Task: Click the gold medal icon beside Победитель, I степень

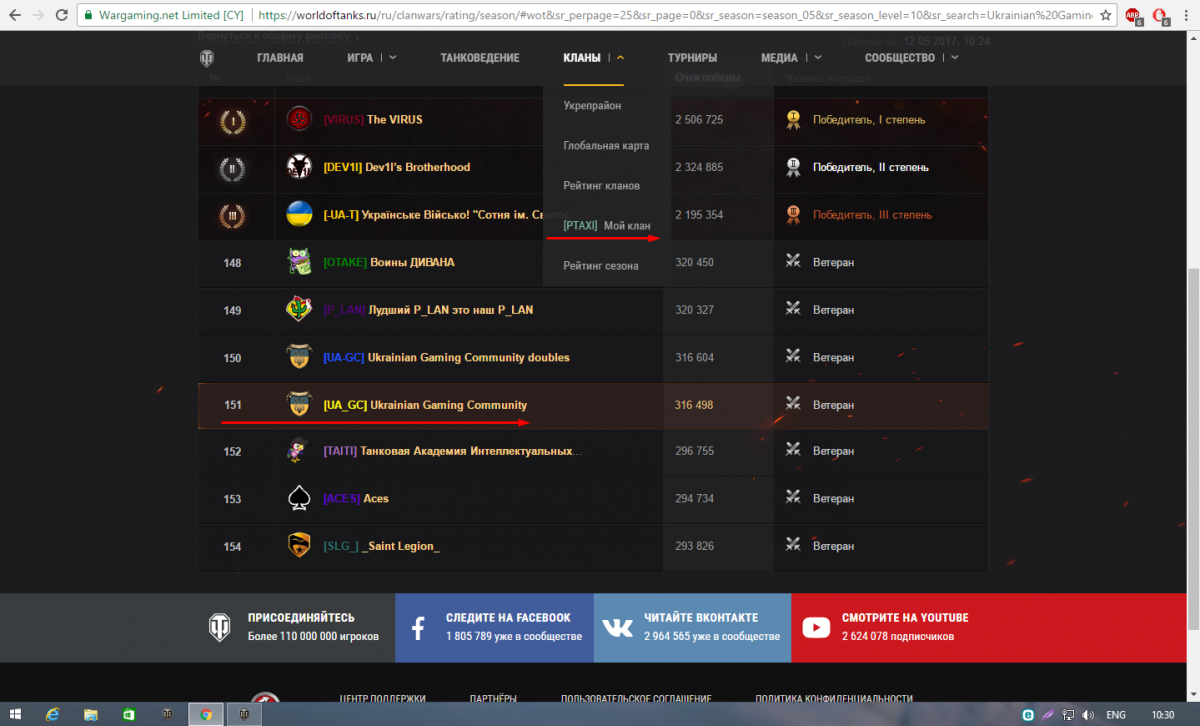Action: click(793, 120)
